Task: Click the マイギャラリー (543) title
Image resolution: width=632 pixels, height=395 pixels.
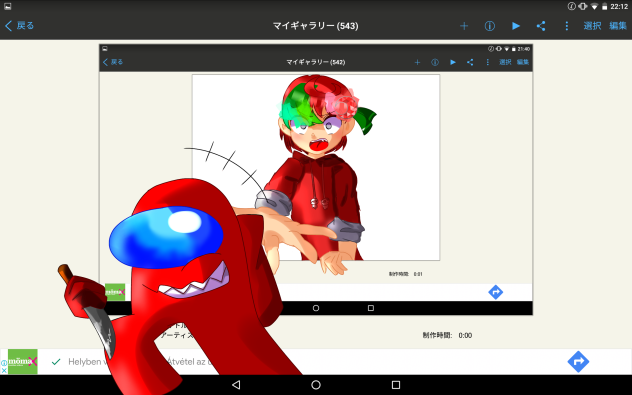Action: point(316,26)
